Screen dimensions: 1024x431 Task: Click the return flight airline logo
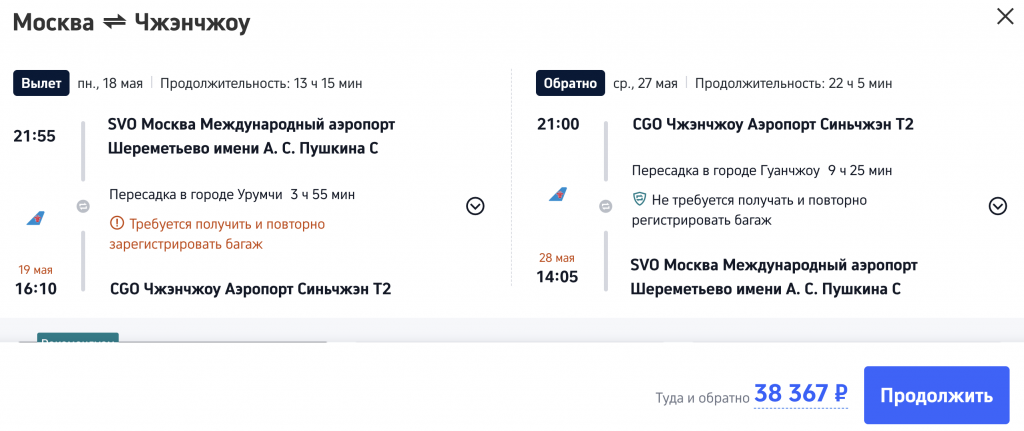coord(558,194)
